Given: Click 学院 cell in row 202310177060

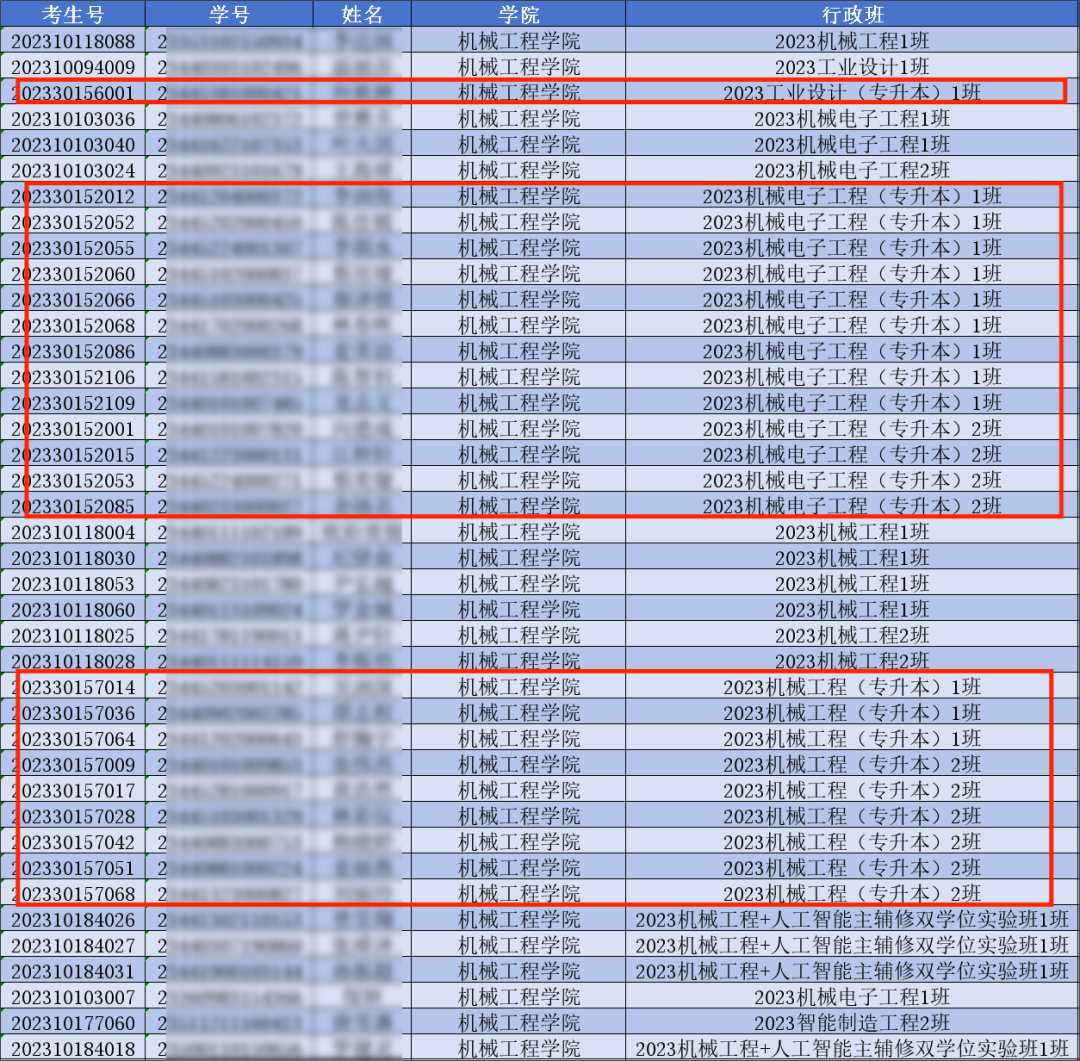Looking at the screenshot, I should [x=519, y=1022].
